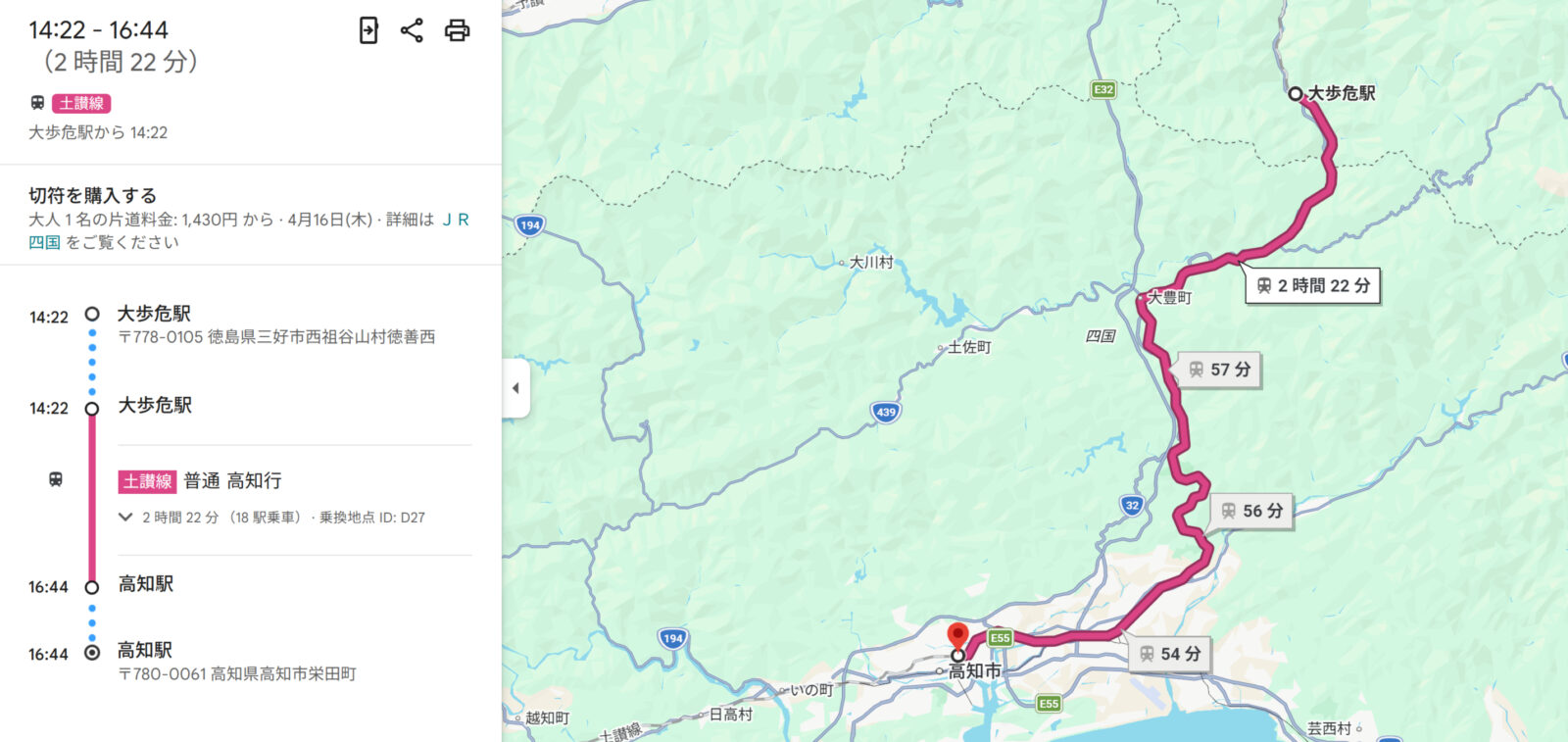Click the 切符を購入する heading

pyautogui.click(x=92, y=195)
